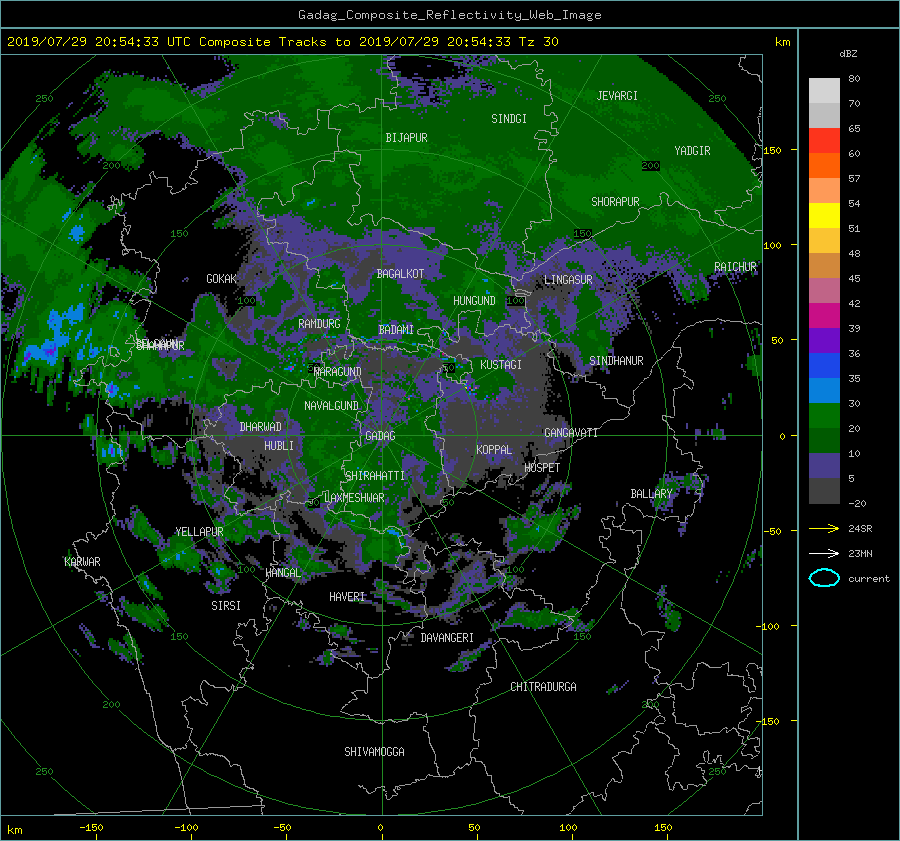Viewport: 900px width, 841px height.
Task: Click the DHARWAD city label
Action: coord(261,427)
